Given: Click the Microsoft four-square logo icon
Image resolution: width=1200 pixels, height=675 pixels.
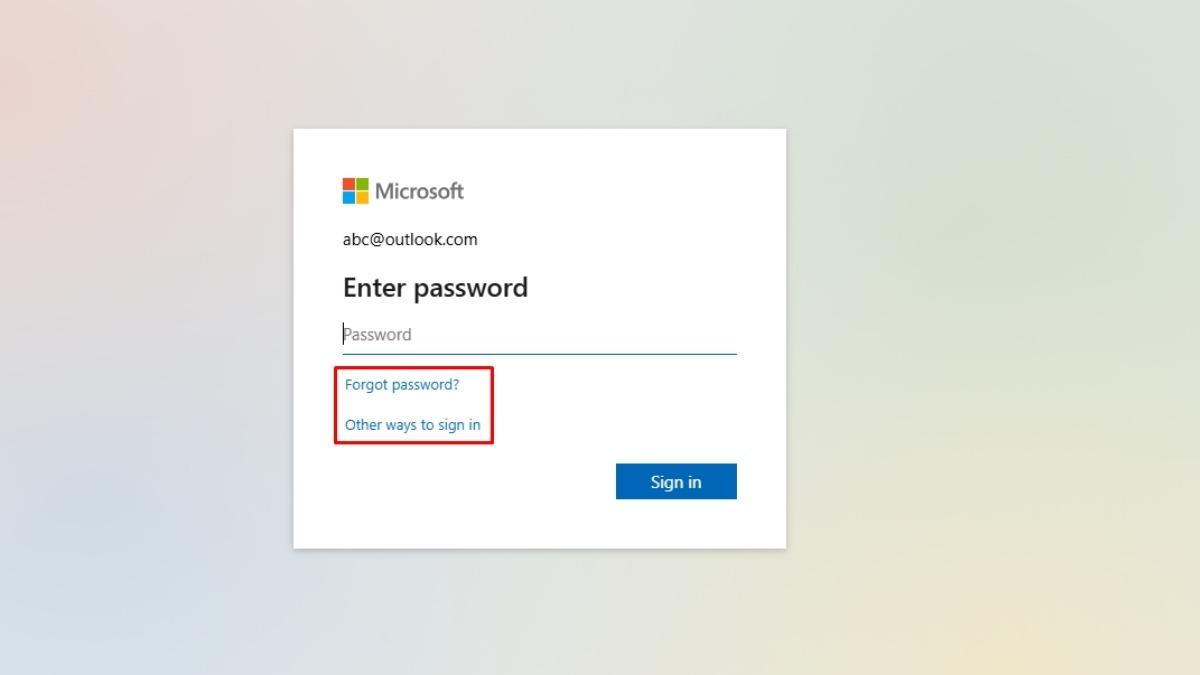Looking at the screenshot, I should (x=356, y=191).
